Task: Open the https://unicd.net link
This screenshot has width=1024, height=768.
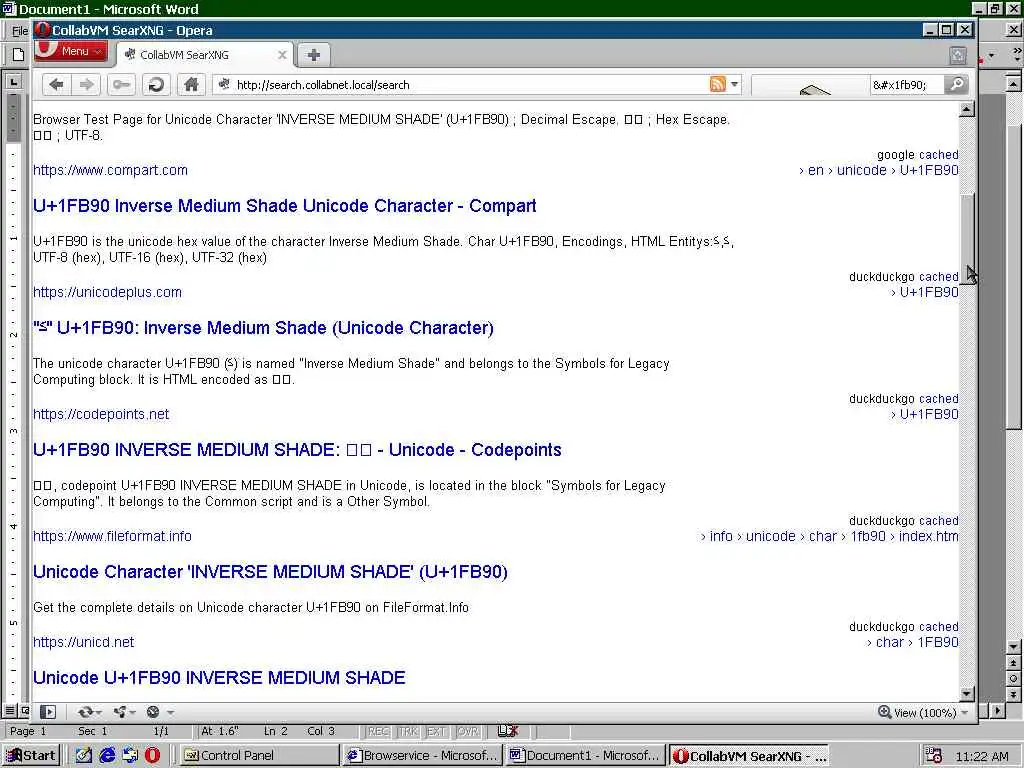Action: point(84,642)
